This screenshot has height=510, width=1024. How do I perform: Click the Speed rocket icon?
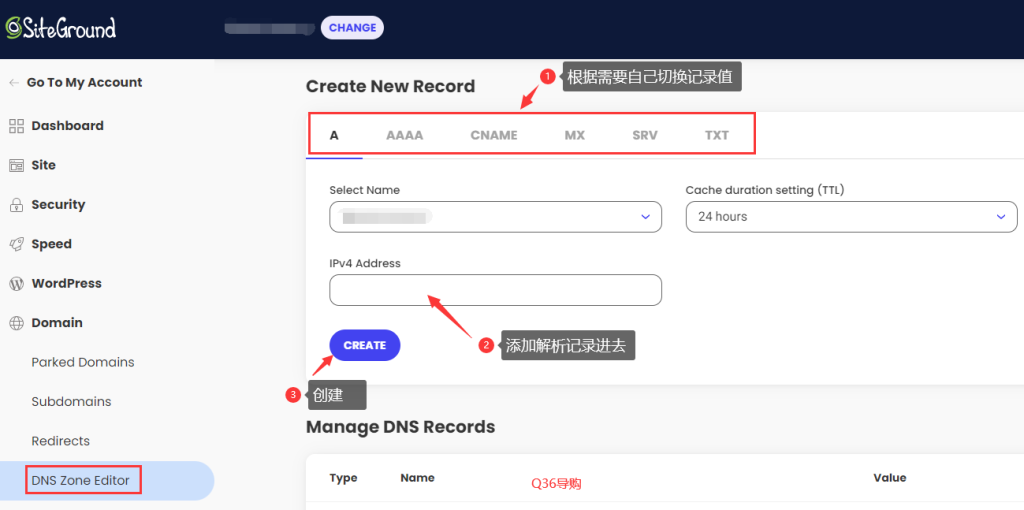click(16, 244)
